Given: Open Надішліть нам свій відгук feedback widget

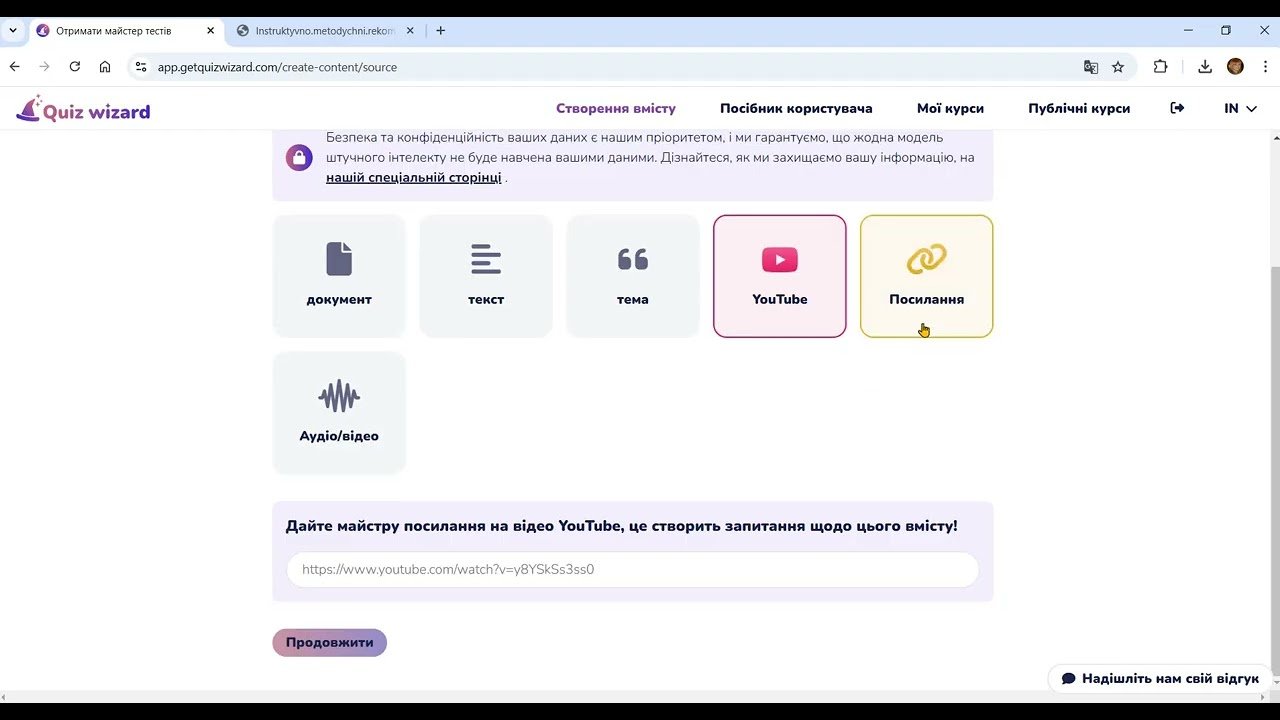Looking at the screenshot, I should (1159, 678).
